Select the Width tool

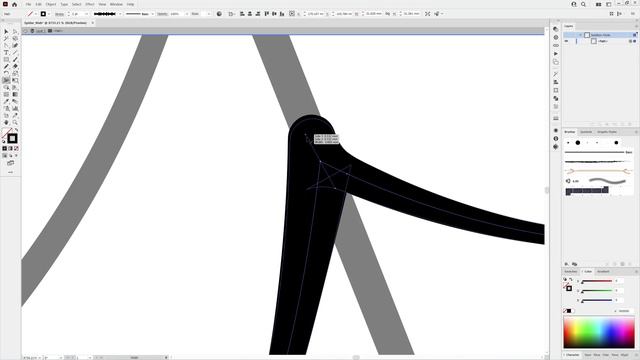point(6,80)
